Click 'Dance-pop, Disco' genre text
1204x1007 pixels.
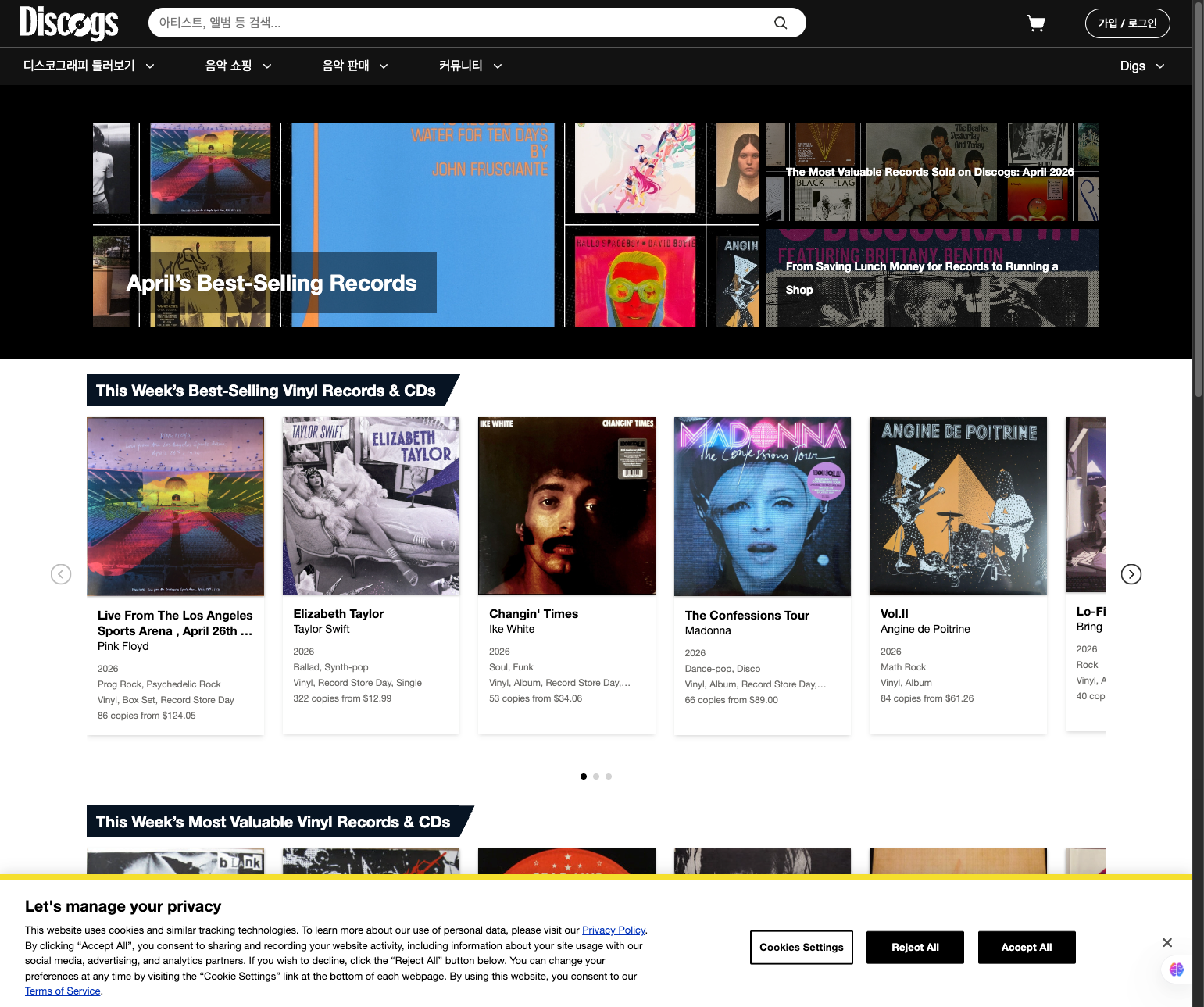pos(723,669)
